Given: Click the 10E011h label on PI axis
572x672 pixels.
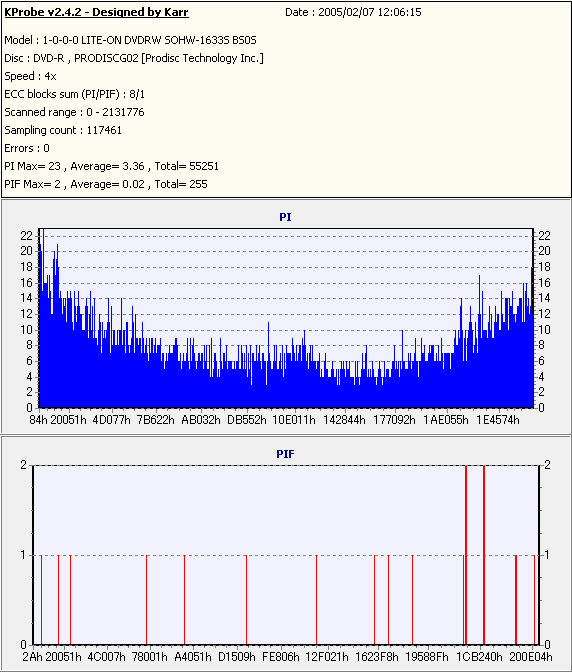Looking at the screenshot, I should tap(294, 420).
